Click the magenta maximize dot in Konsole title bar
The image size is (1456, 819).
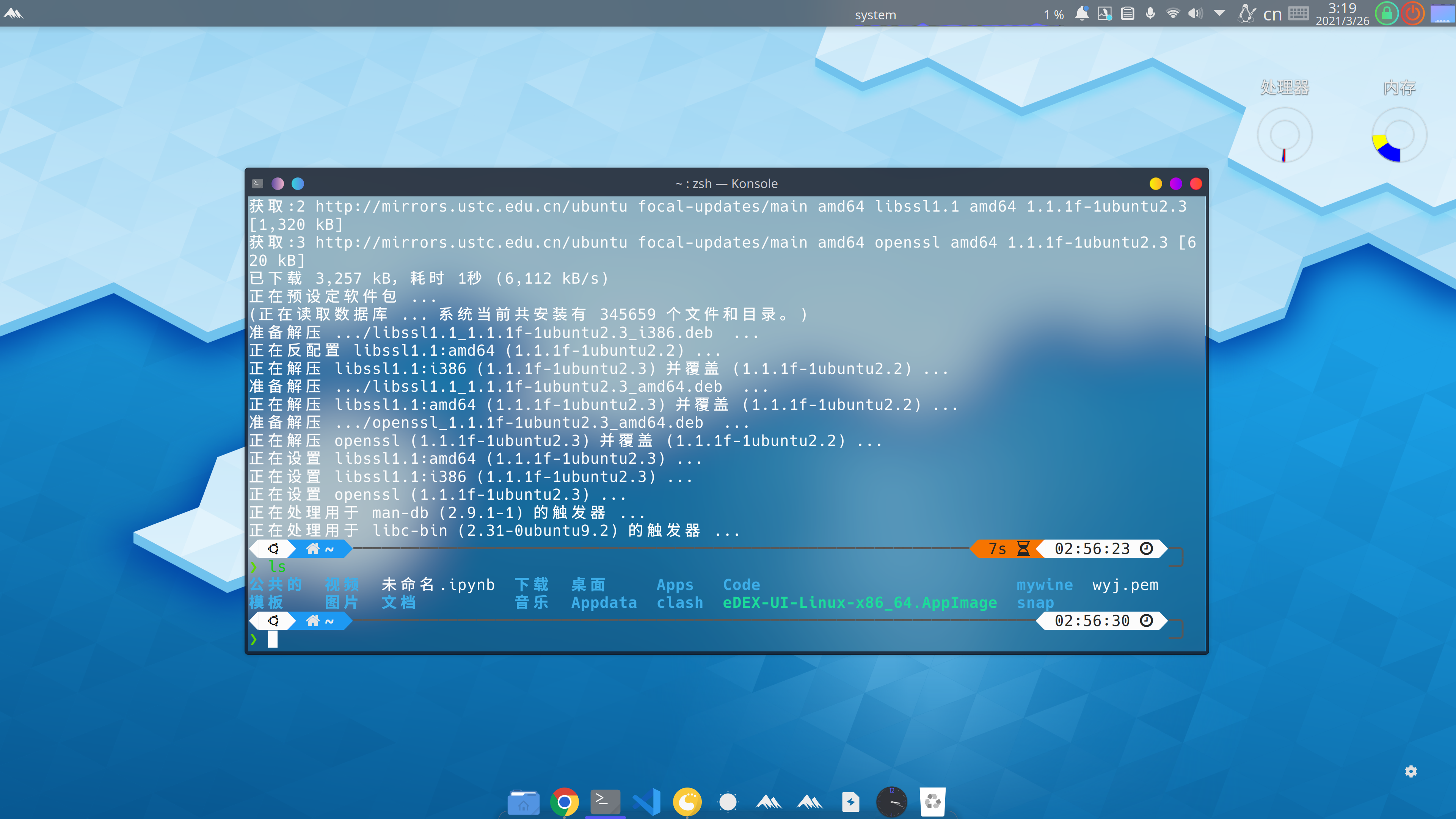[1176, 183]
